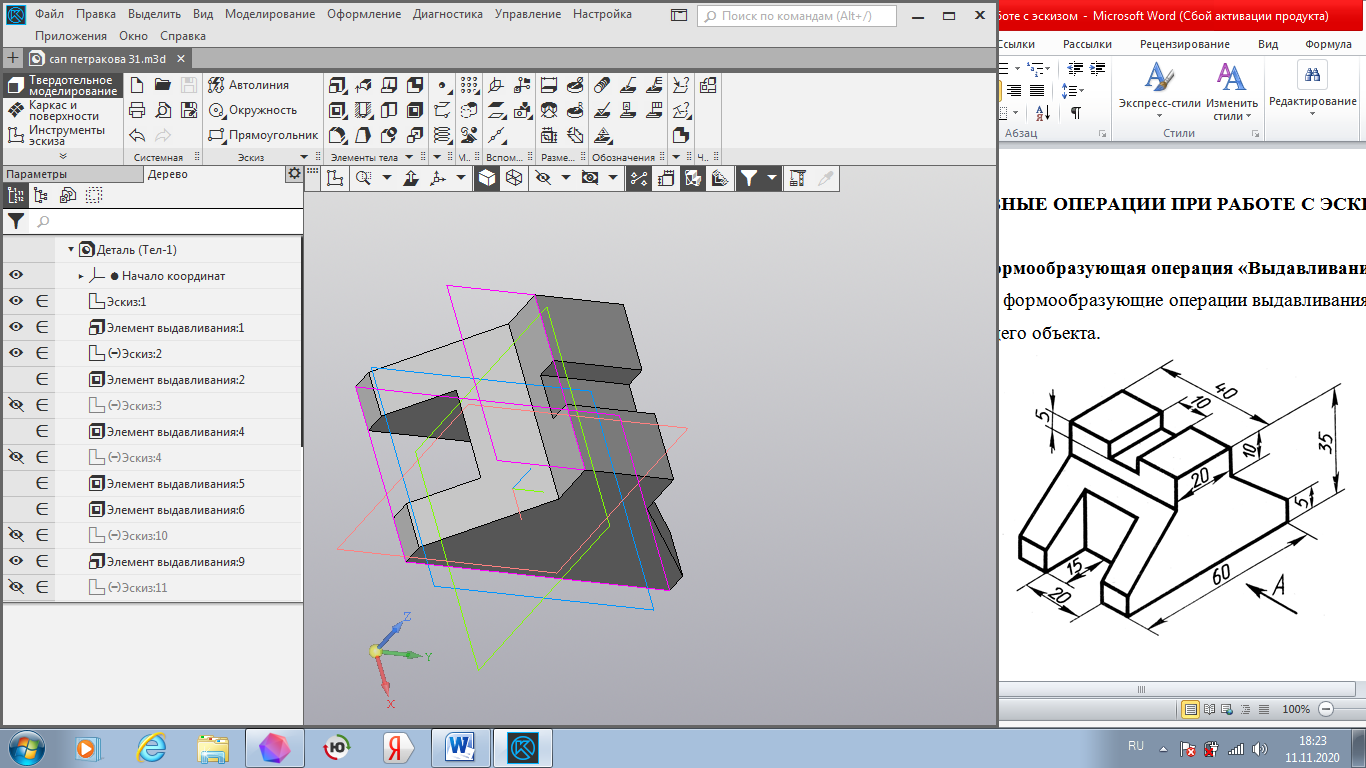Show the hidden Эскиз:3 sketch
Viewport: 1366px width, 768px height.
pyautogui.click(x=16, y=405)
